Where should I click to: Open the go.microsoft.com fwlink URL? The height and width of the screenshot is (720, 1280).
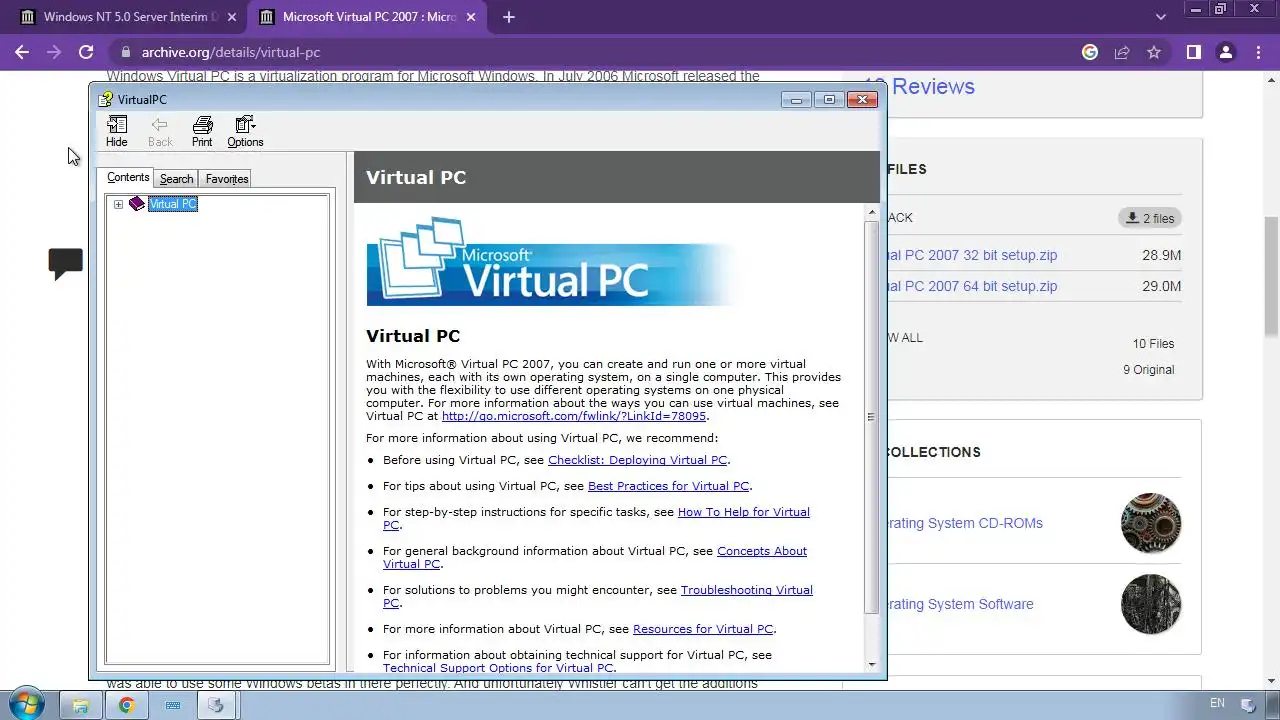pos(574,416)
